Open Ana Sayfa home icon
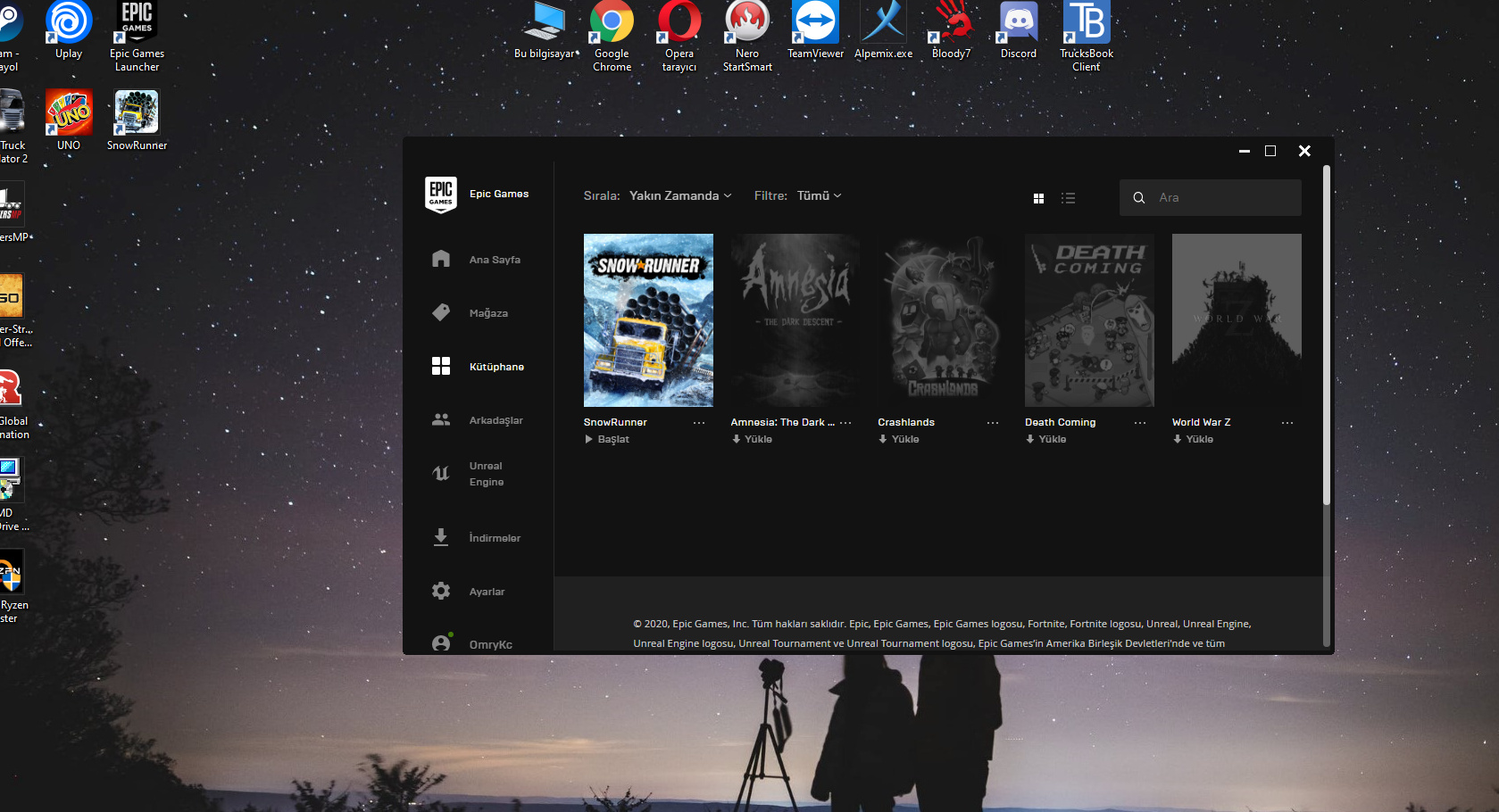The height and width of the screenshot is (812, 1499). pos(441,259)
